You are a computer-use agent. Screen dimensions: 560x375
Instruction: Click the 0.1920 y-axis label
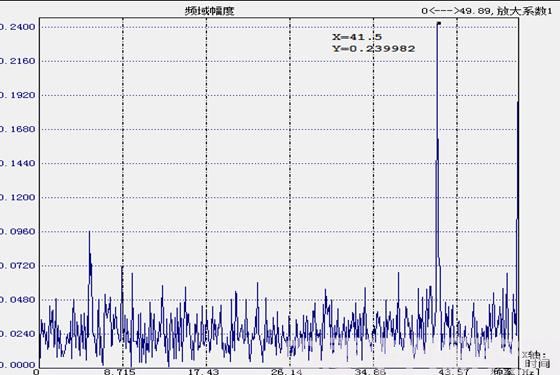(17, 95)
